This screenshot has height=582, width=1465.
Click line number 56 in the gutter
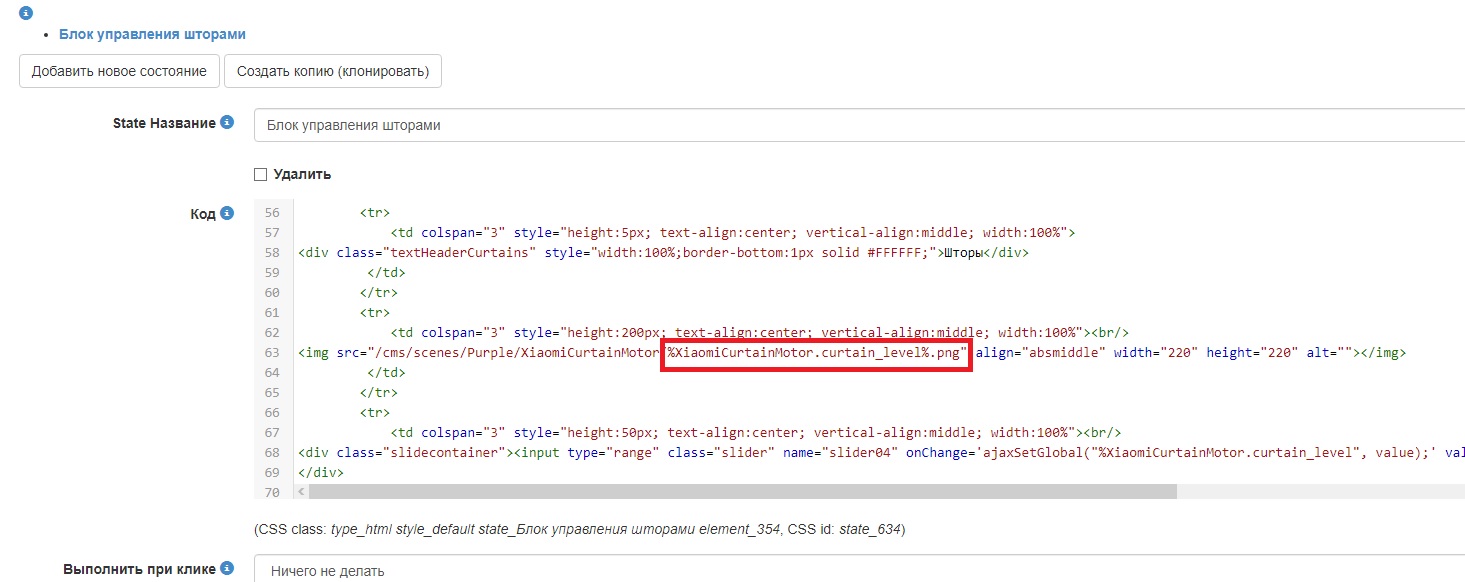click(271, 213)
